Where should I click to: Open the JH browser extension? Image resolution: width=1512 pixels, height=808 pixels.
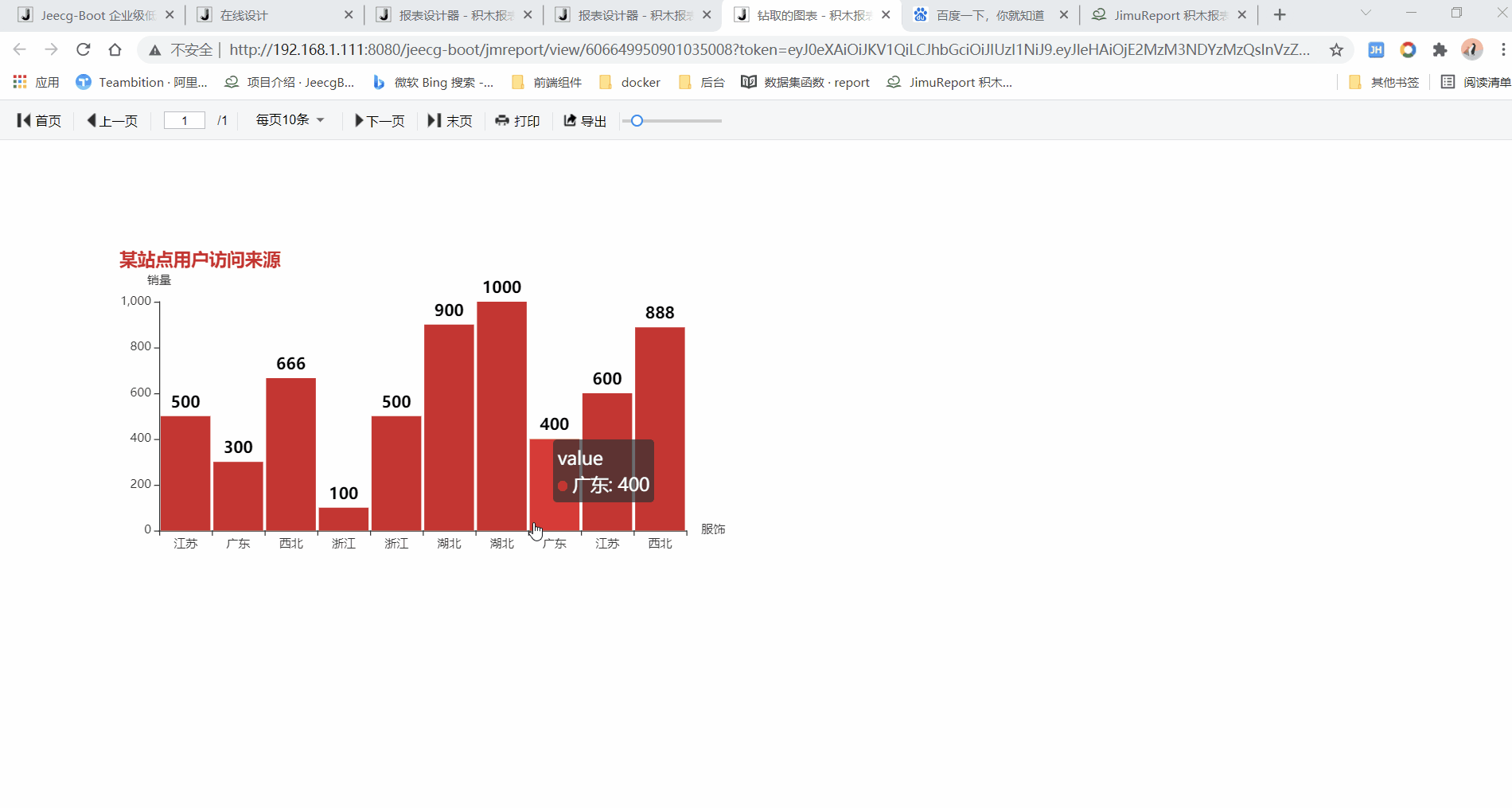click(x=1376, y=50)
